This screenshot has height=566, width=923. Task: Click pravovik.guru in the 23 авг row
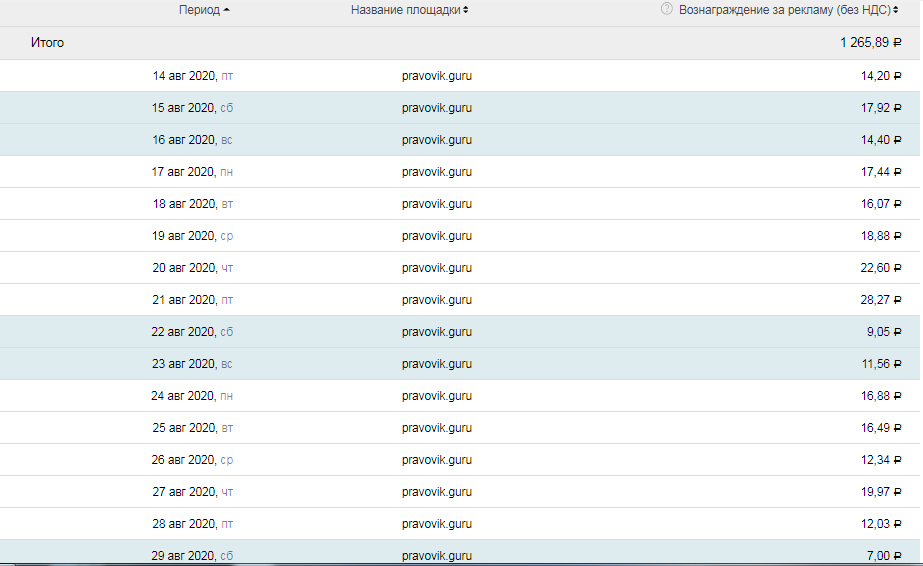click(437, 364)
